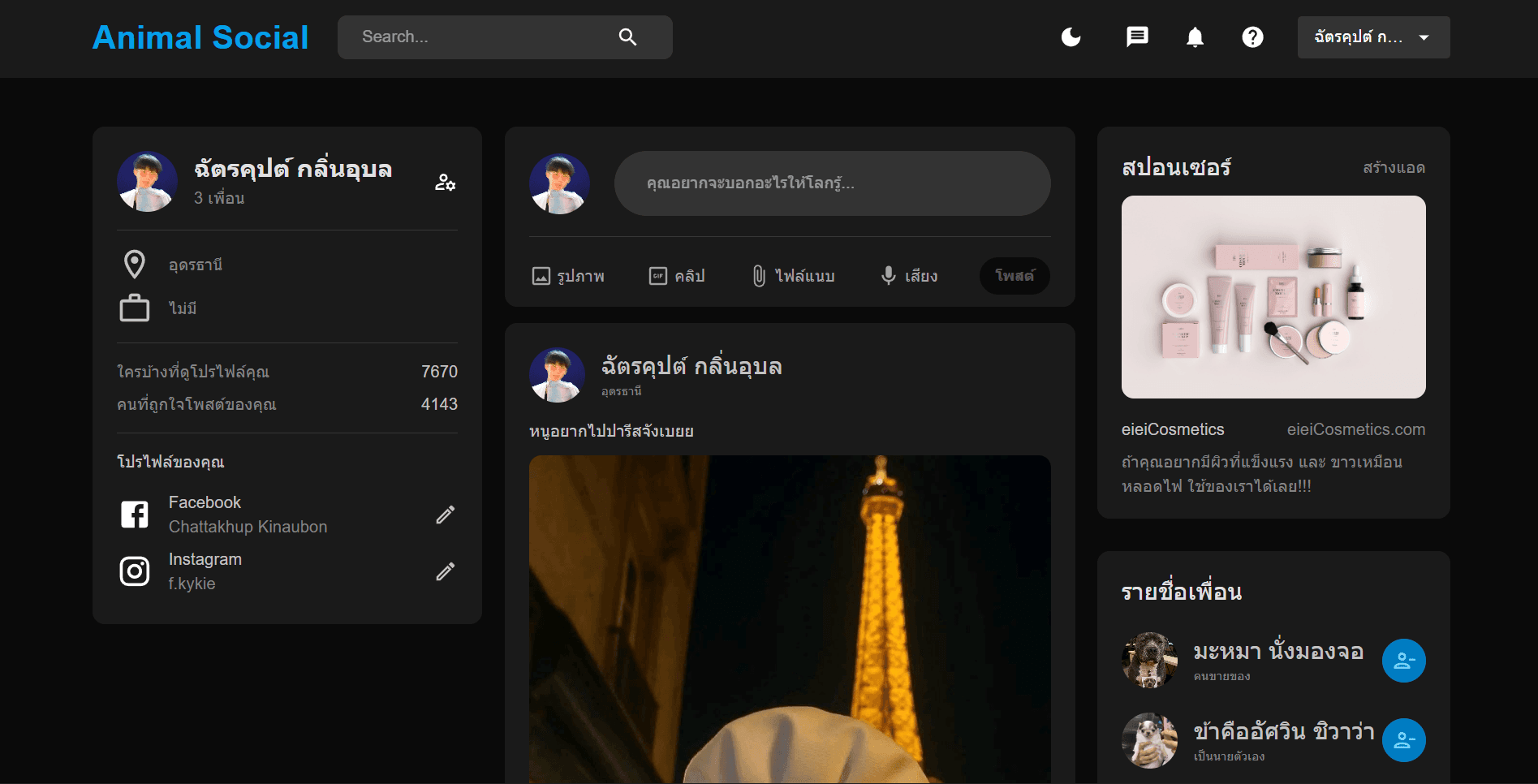The height and width of the screenshot is (784, 1538).
Task: Click the Facebook logo icon
Action: pos(135,515)
